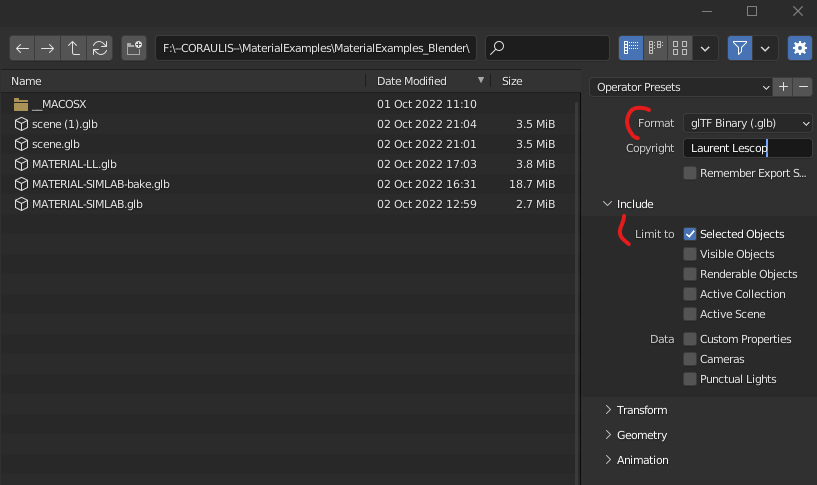Open the __MACOSX folder
817x485 pixels.
point(50,104)
